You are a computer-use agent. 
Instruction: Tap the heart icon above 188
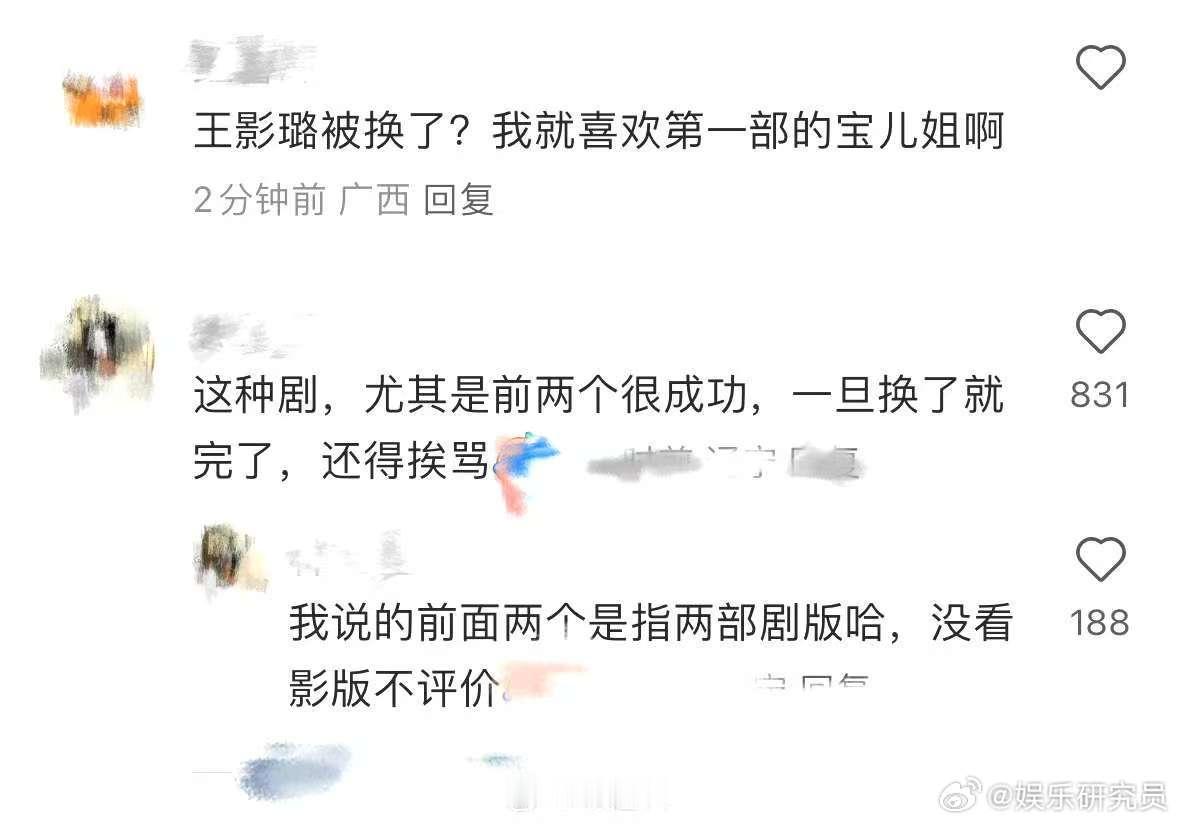pos(1100,559)
